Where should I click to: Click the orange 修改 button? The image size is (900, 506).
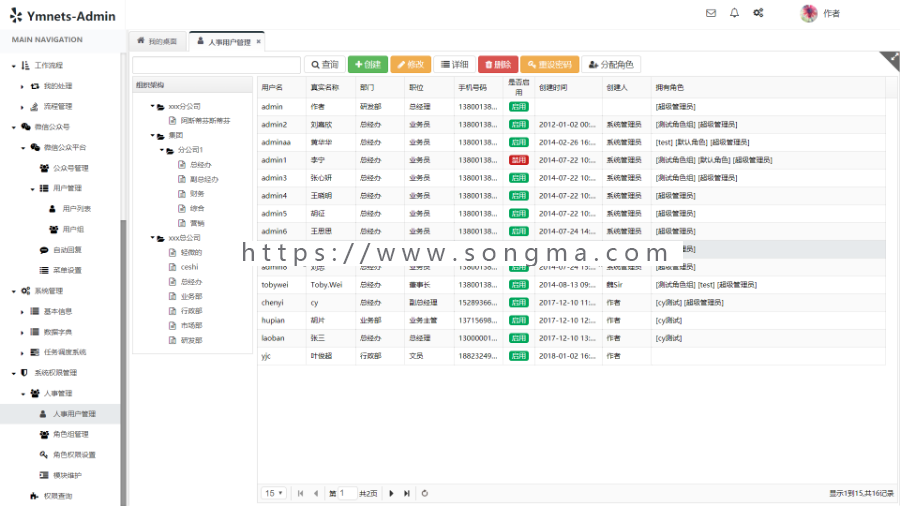(411, 65)
